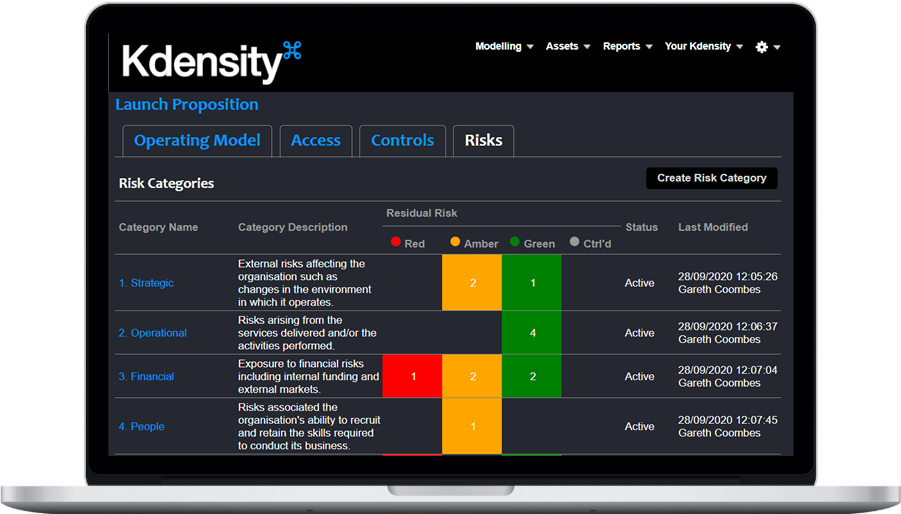
Task: Click the 28/09/2020 12:05:26 timestamp
Action: (727, 277)
